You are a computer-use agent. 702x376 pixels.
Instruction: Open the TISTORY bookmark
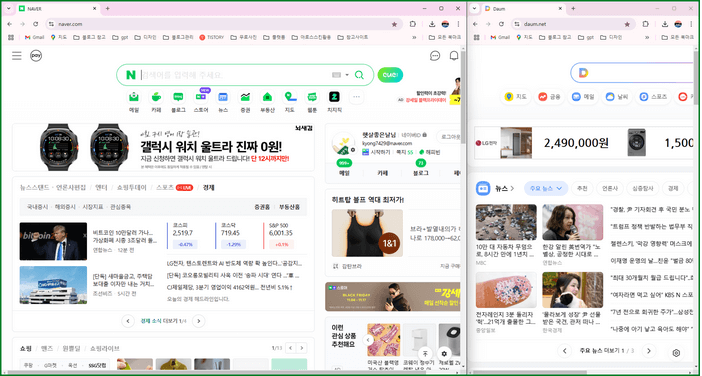pos(212,37)
